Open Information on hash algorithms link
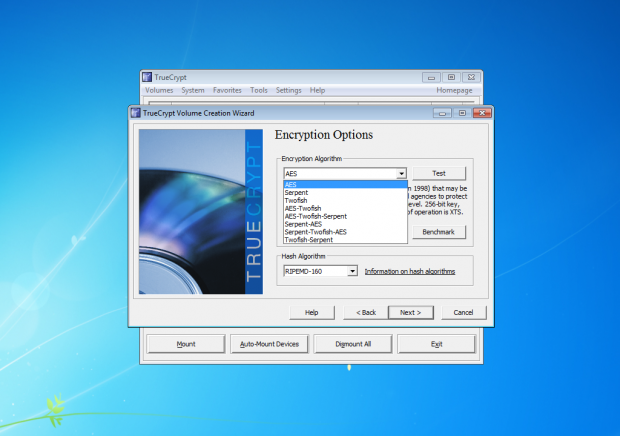Image resolution: width=620 pixels, height=436 pixels. [x=410, y=271]
